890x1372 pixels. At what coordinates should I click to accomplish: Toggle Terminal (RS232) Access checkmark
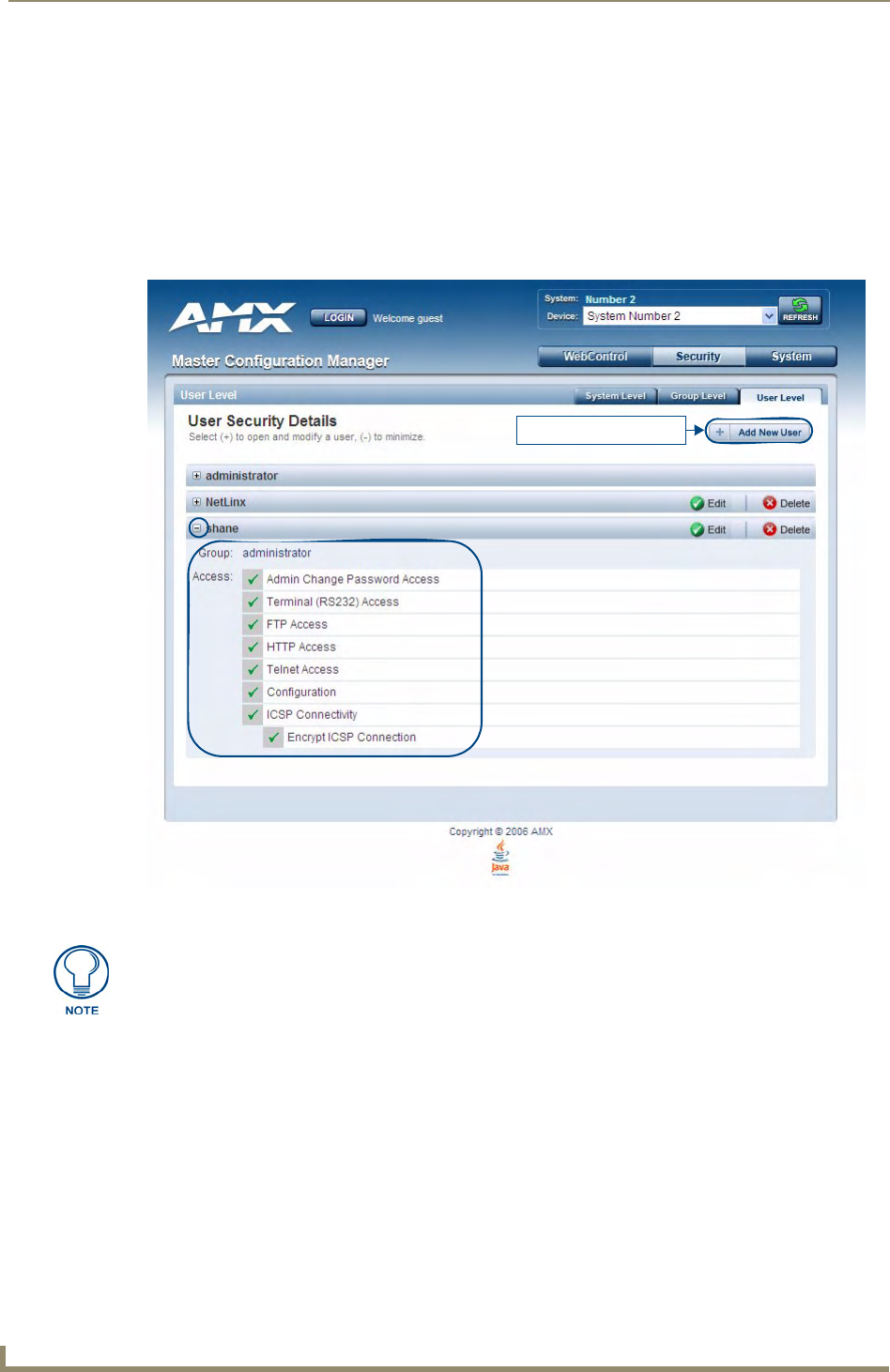click(253, 602)
